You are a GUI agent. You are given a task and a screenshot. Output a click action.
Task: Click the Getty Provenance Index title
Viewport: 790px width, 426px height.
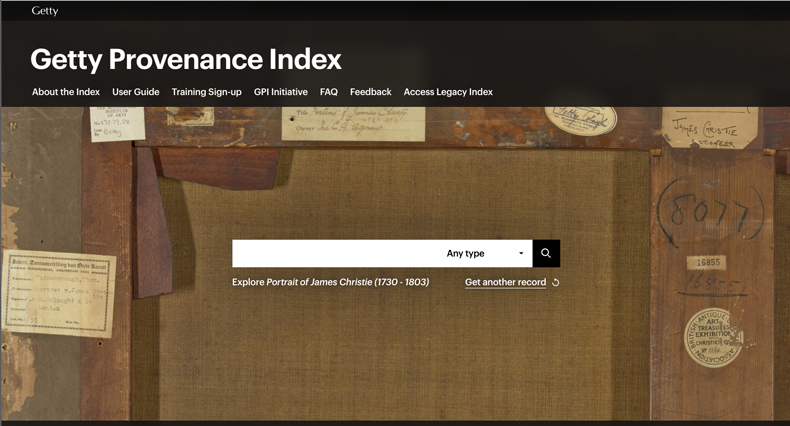pos(186,59)
